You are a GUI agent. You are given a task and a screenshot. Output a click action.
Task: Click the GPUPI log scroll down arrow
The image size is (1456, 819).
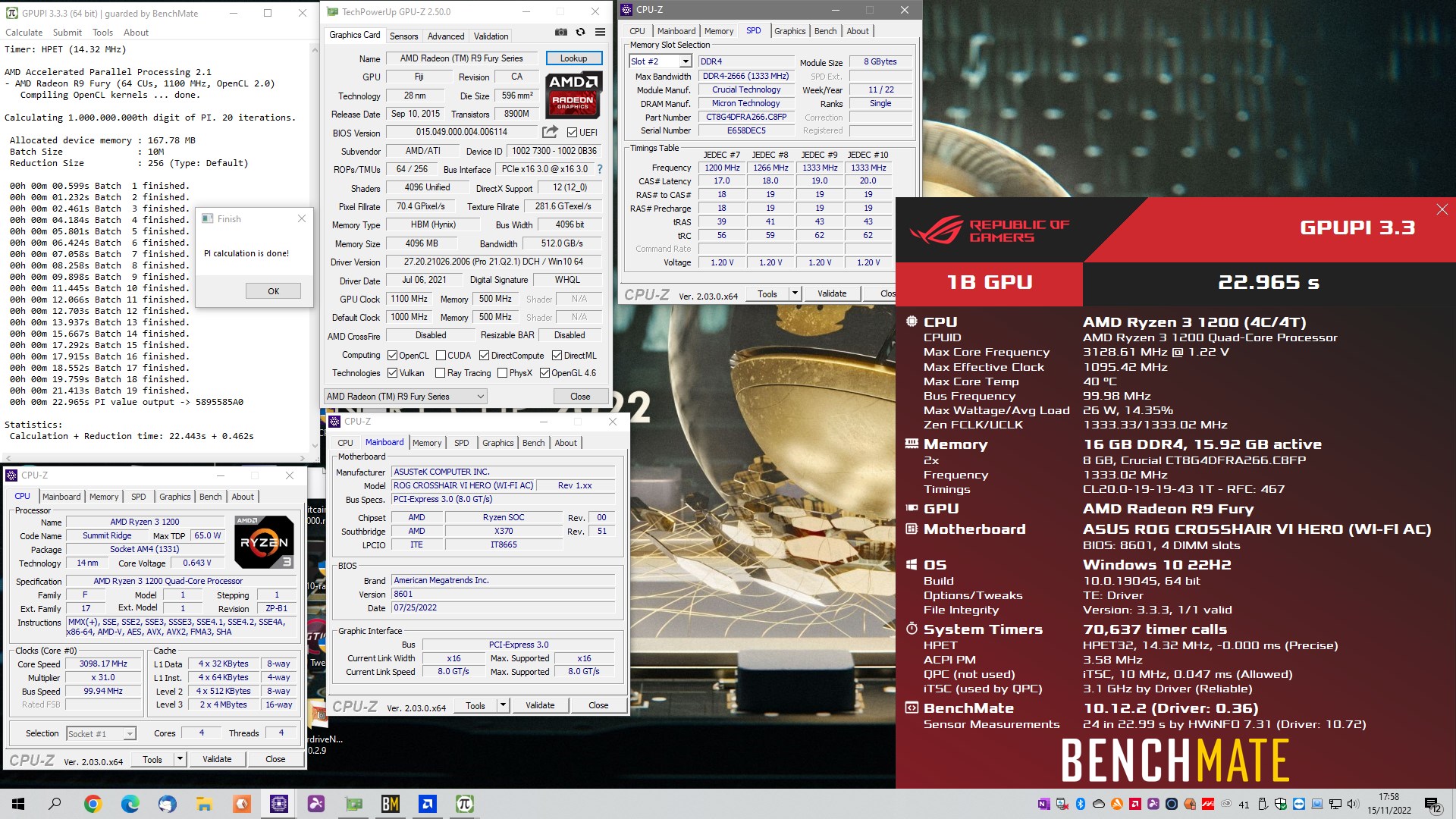pos(315,447)
